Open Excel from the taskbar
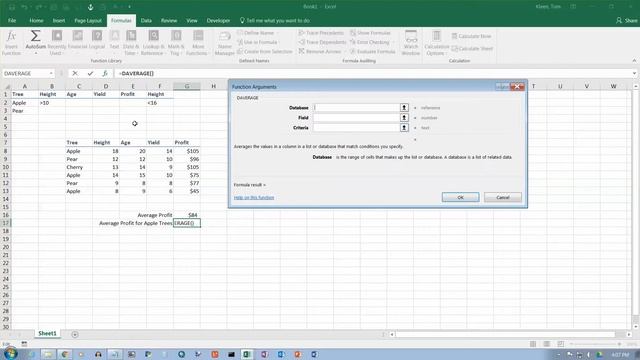 click(247, 354)
